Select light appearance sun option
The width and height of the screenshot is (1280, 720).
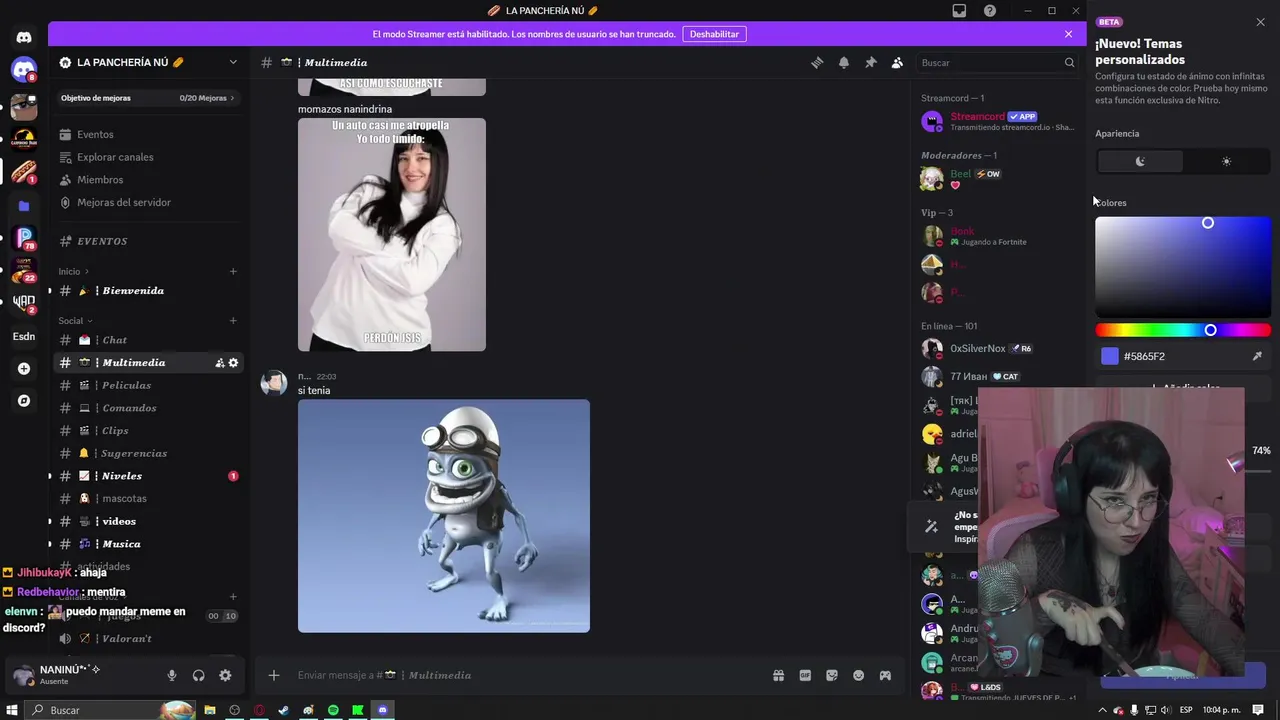pos(1226,161)
